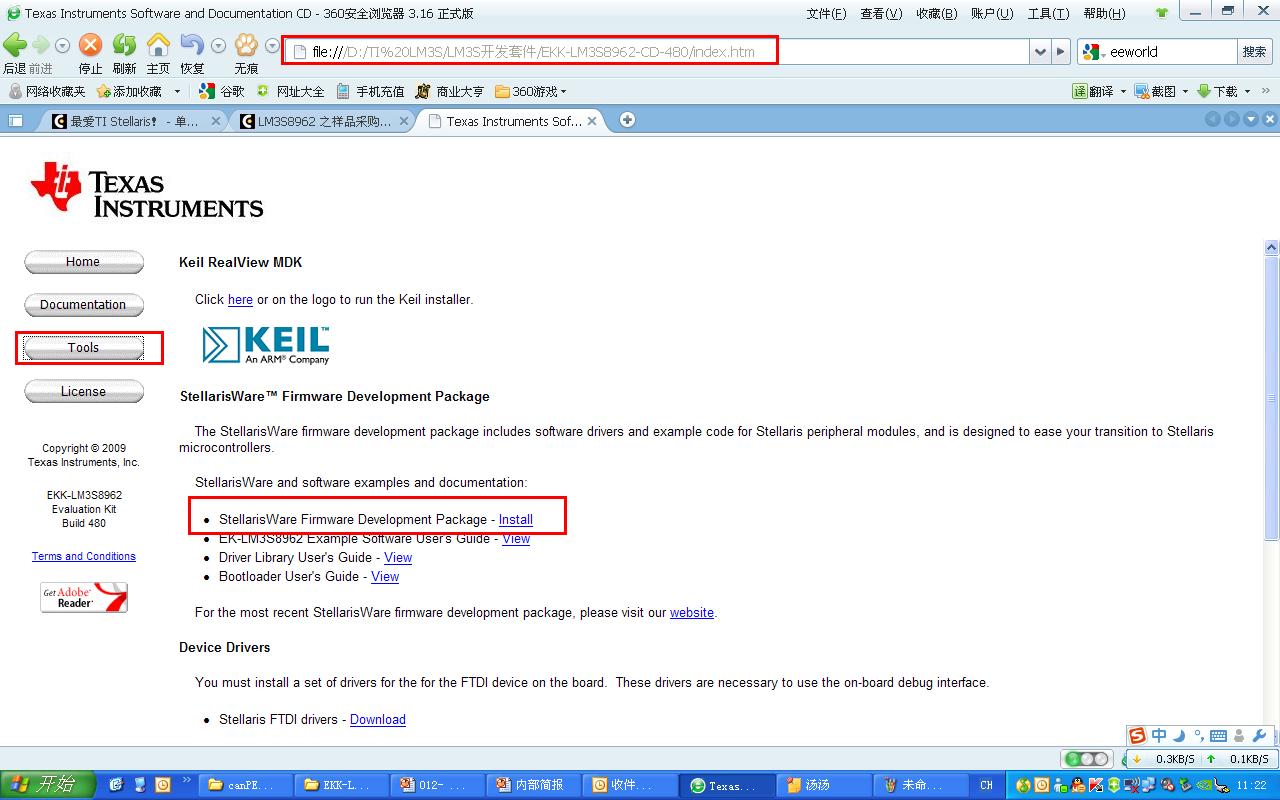View the Bootloader User's Guide
Viewport: 1280px width, 800px height.
tap(385, 576)
